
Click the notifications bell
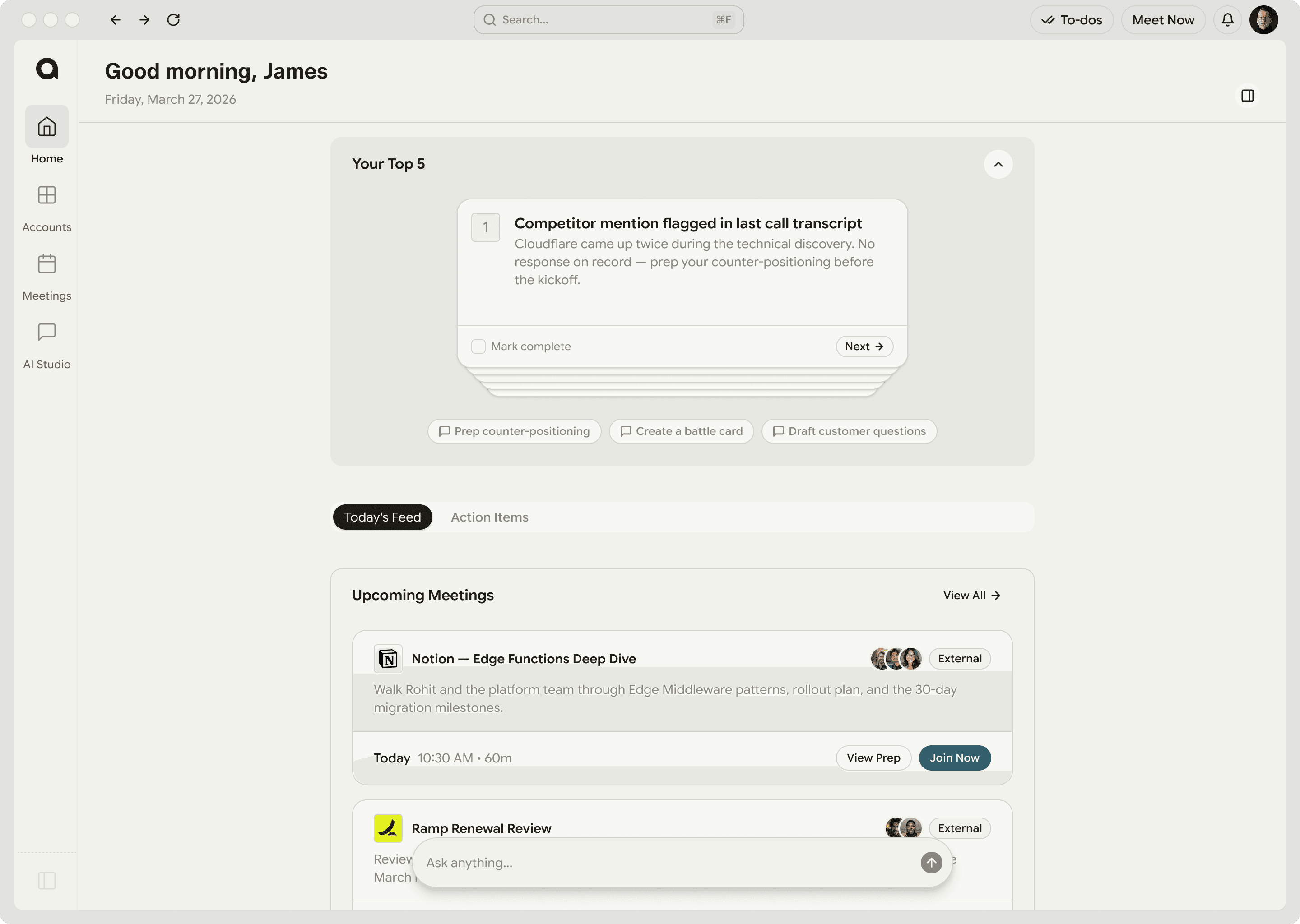1227,19
